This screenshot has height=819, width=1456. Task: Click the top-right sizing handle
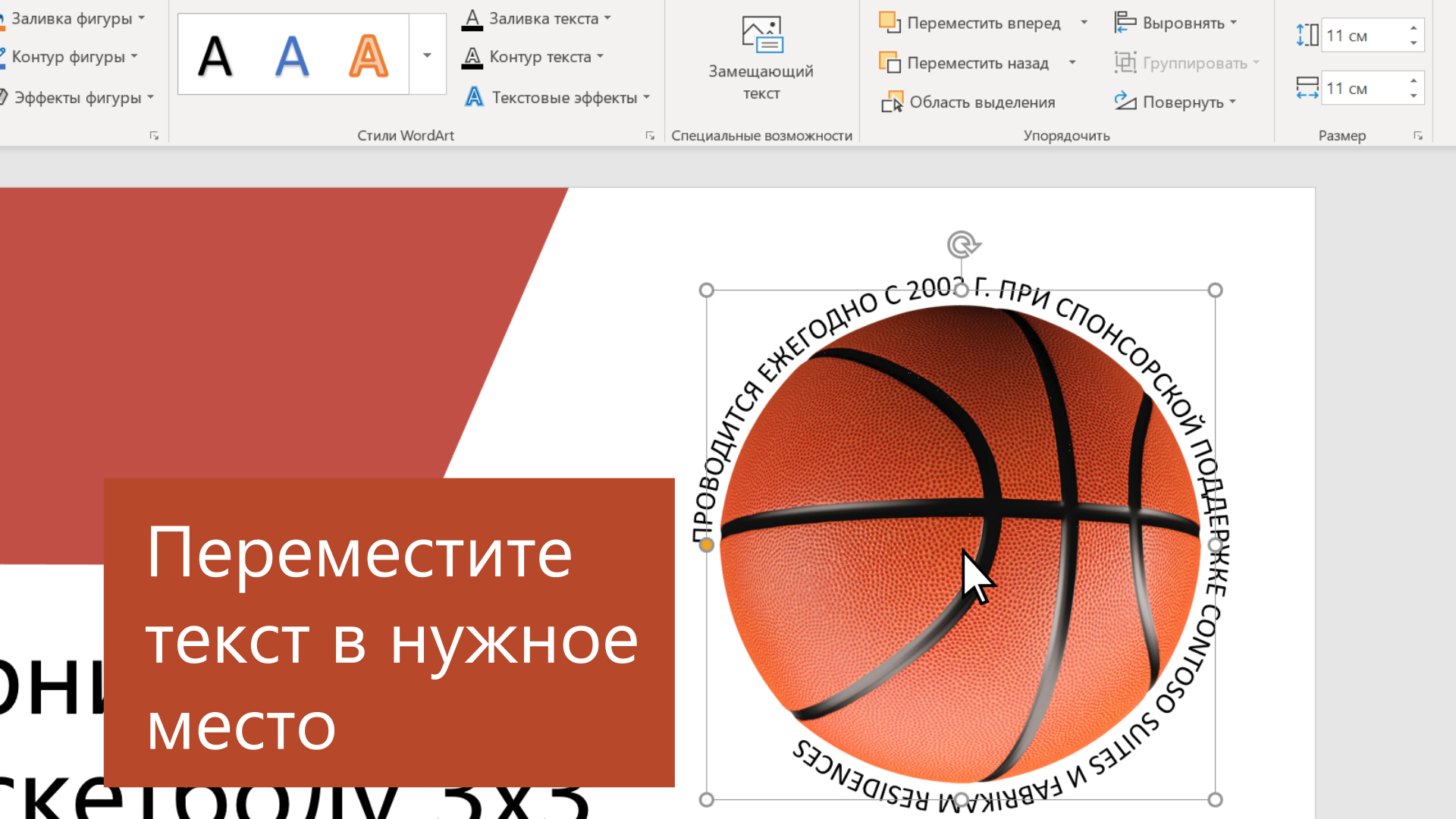[x=1215, y=290]
